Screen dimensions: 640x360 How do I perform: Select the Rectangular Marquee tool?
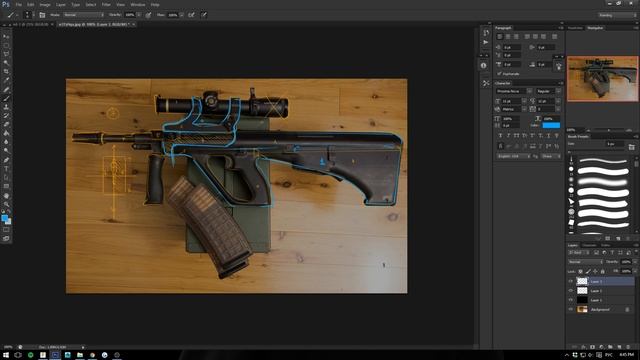[6, 45]
